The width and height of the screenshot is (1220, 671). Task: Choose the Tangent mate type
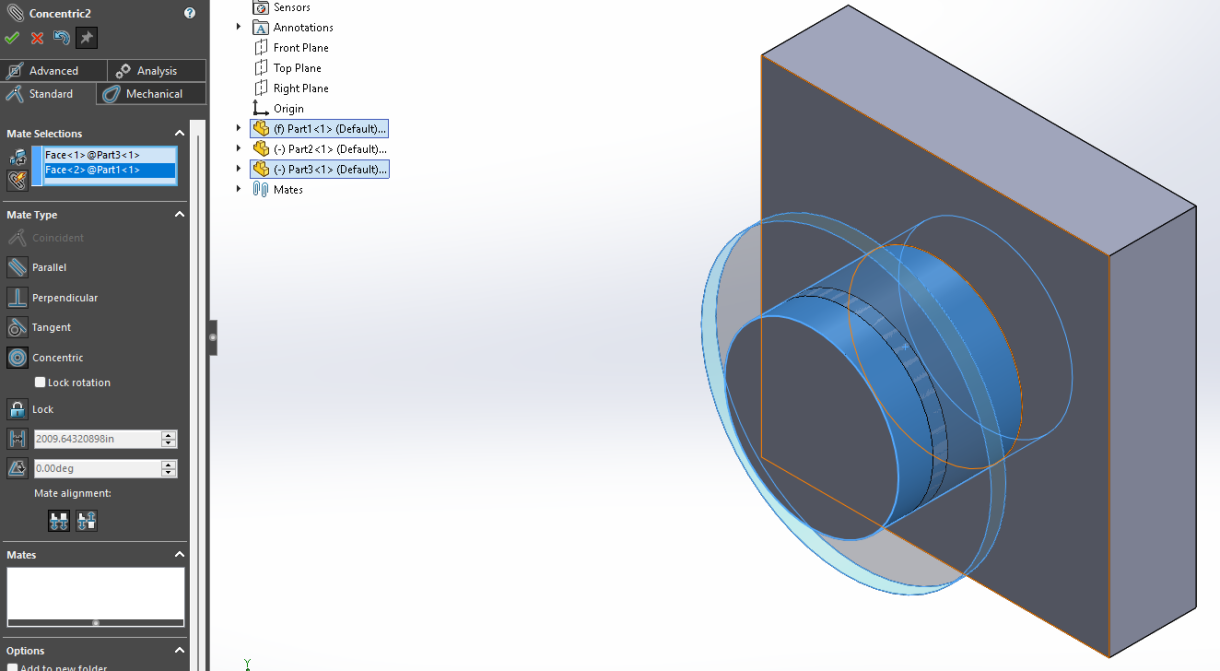(x=39, y=328)
